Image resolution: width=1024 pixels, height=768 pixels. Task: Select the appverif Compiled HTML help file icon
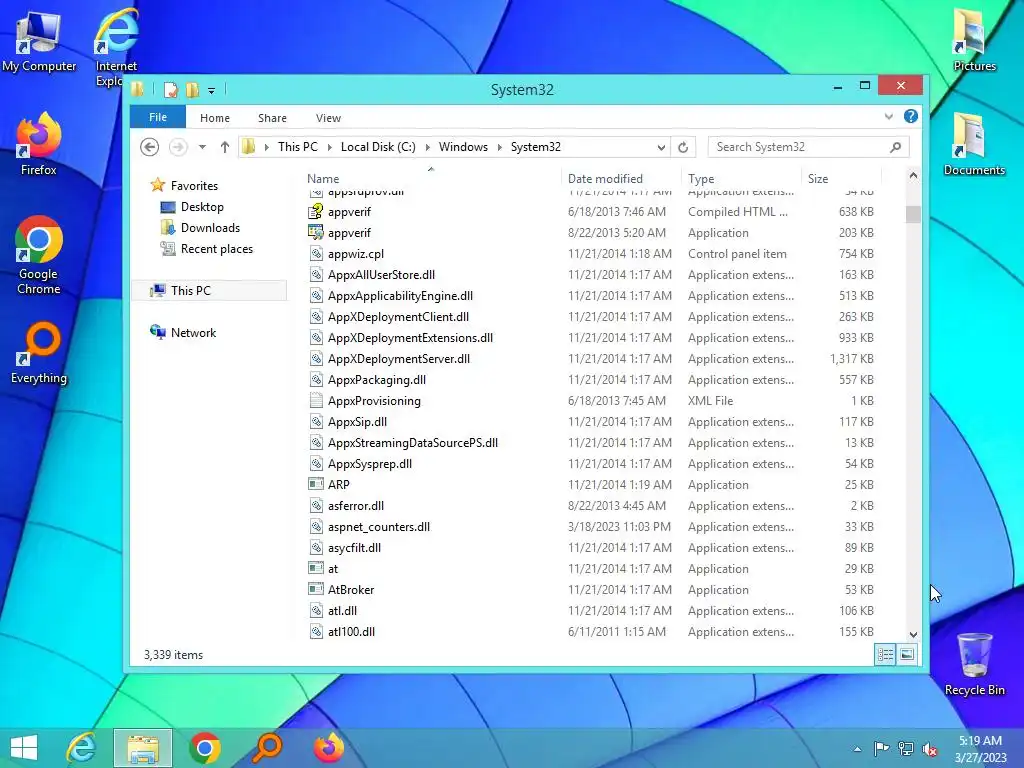pos(316,212)
